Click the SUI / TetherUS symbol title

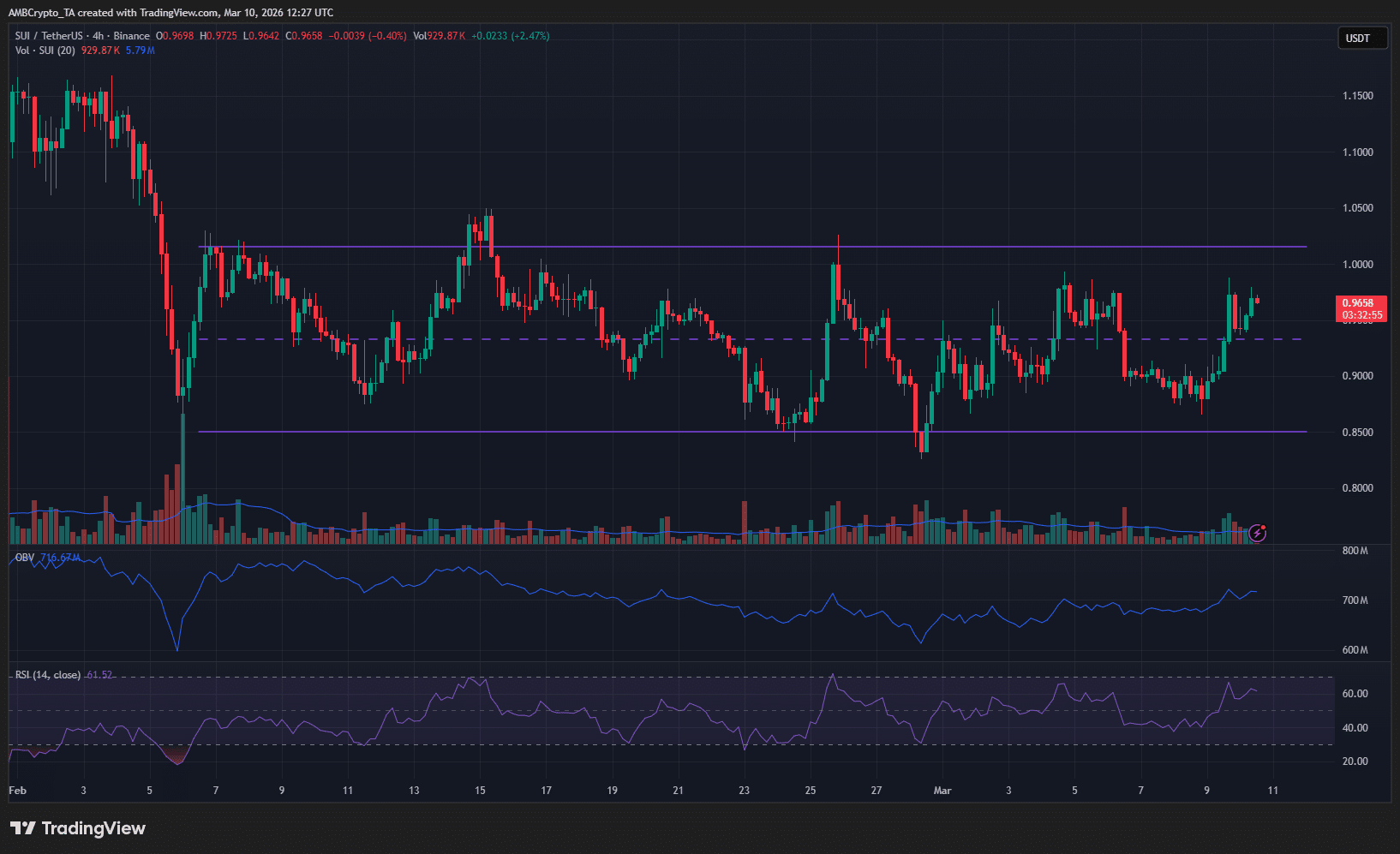(49, 36)
